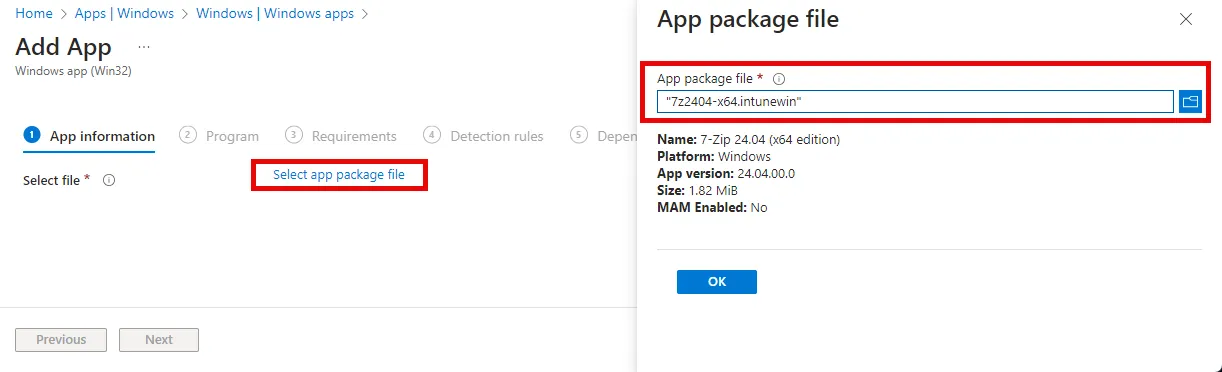This screenshot has height=372, width=1222.
Task: Click the info icon next to Select file
Action: coord(109,180)
